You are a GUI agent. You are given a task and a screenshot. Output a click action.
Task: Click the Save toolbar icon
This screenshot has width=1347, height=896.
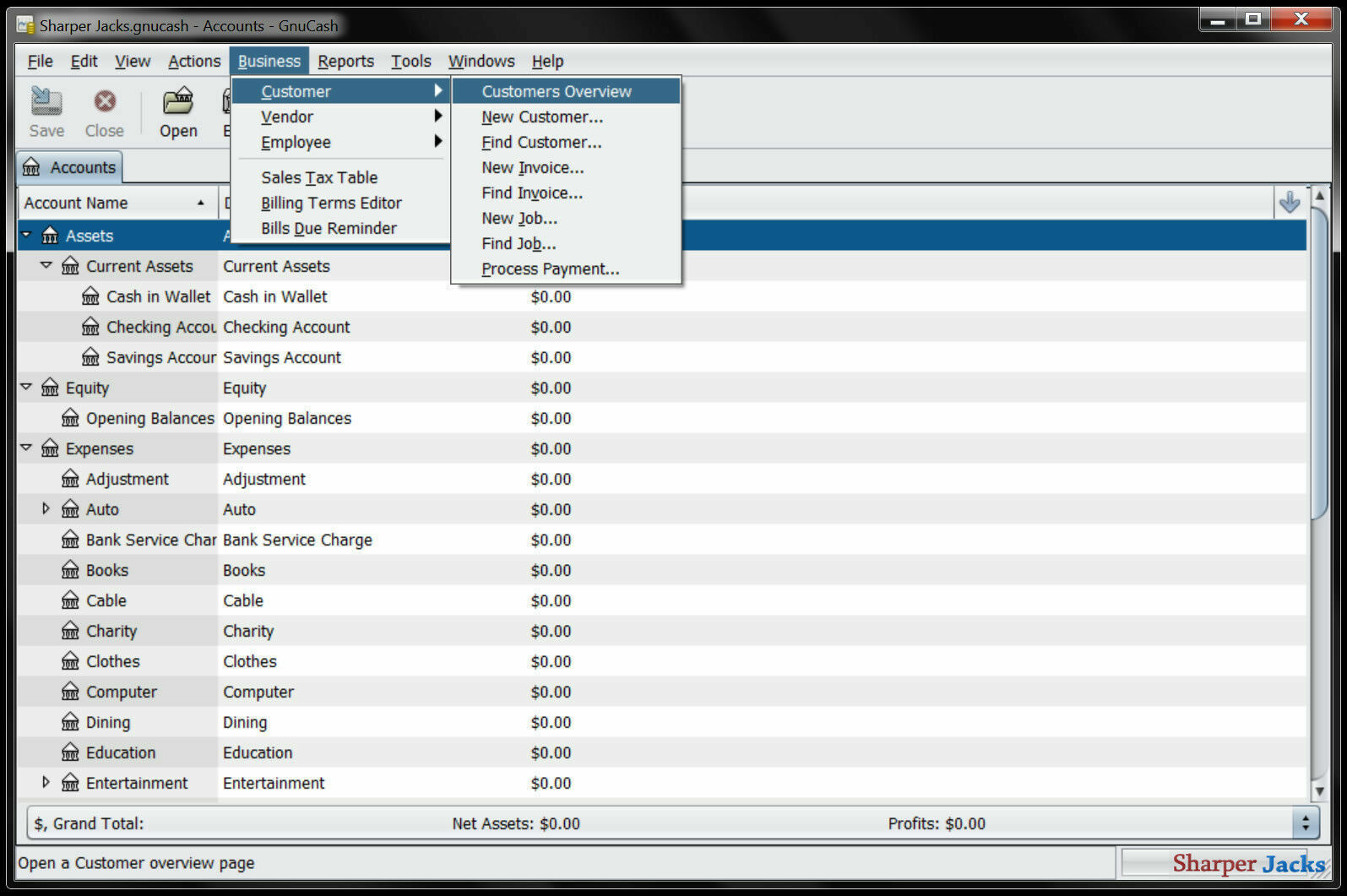point(46,101)
